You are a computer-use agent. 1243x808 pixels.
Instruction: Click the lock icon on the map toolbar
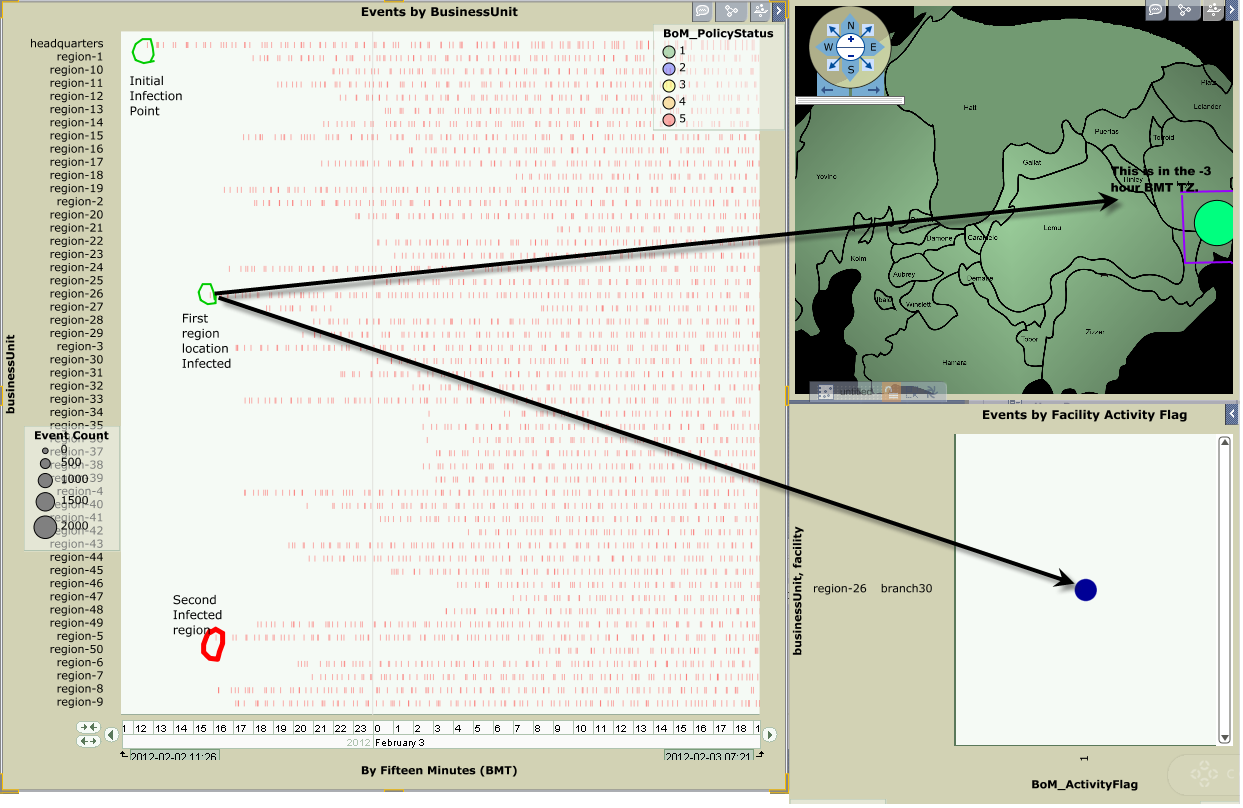pyautogui.click(x=892, y=392)
